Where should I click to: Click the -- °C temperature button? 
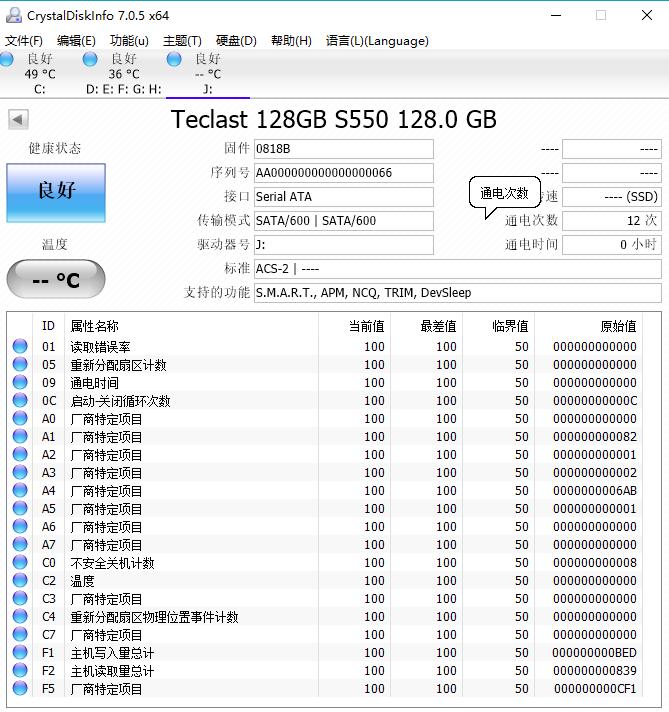(x=56, y=279)
